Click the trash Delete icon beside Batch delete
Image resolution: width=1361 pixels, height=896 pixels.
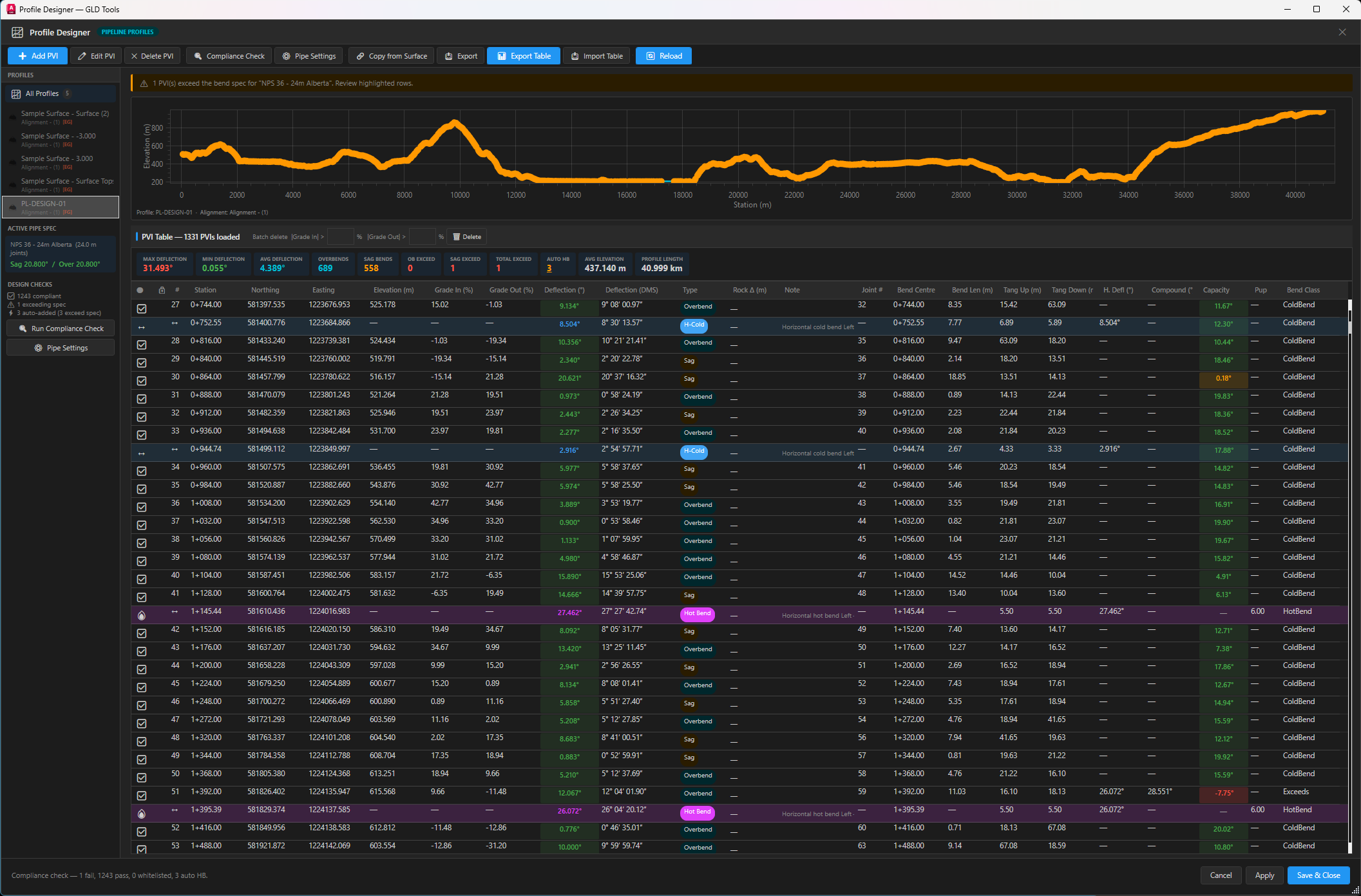click(x=456, y=236)
